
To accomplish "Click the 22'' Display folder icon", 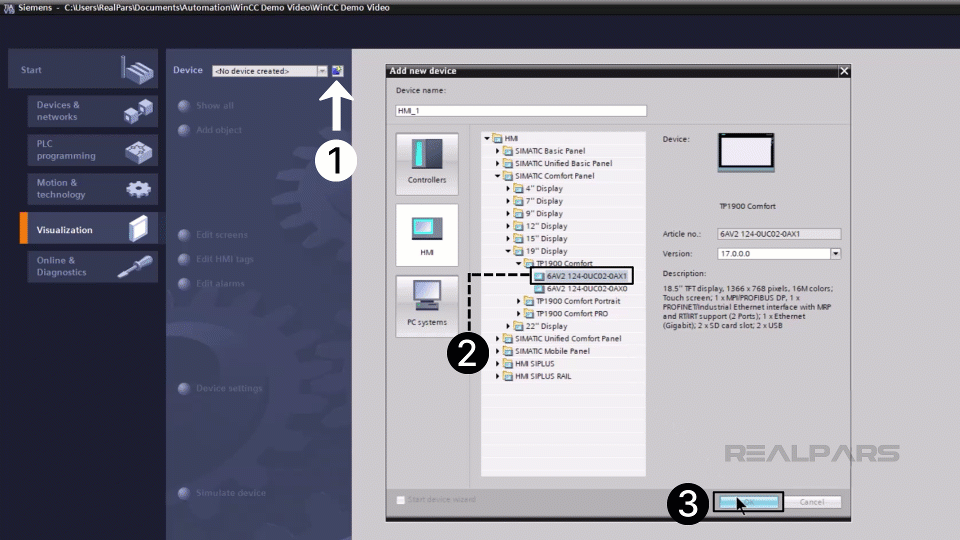I will pos(518,326).
